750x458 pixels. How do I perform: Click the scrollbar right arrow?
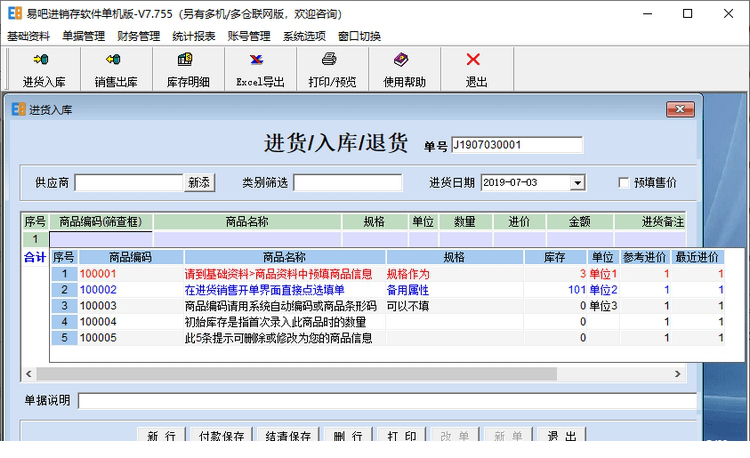[x=678, y=374]
